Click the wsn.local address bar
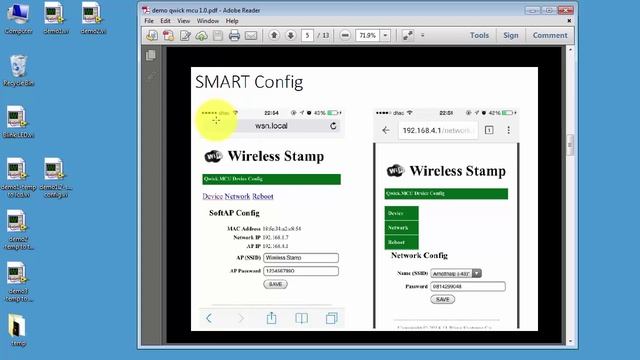Image resolution: width=640 pixels, height=360 pixels. coord(271,126)
